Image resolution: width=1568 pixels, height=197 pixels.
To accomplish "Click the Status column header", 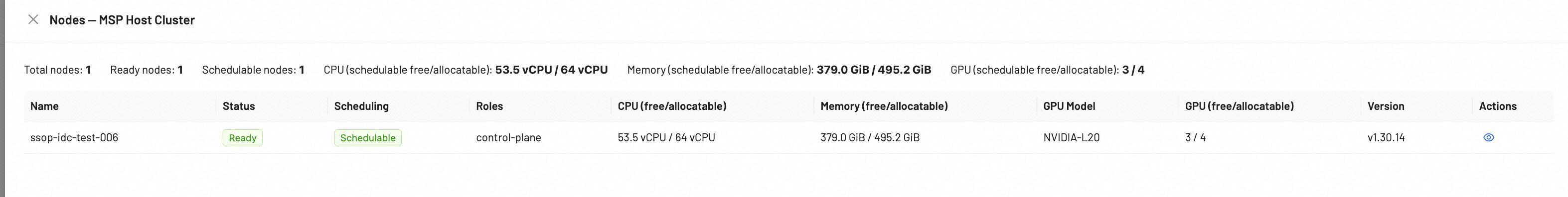I will click(x=239, y=106).
